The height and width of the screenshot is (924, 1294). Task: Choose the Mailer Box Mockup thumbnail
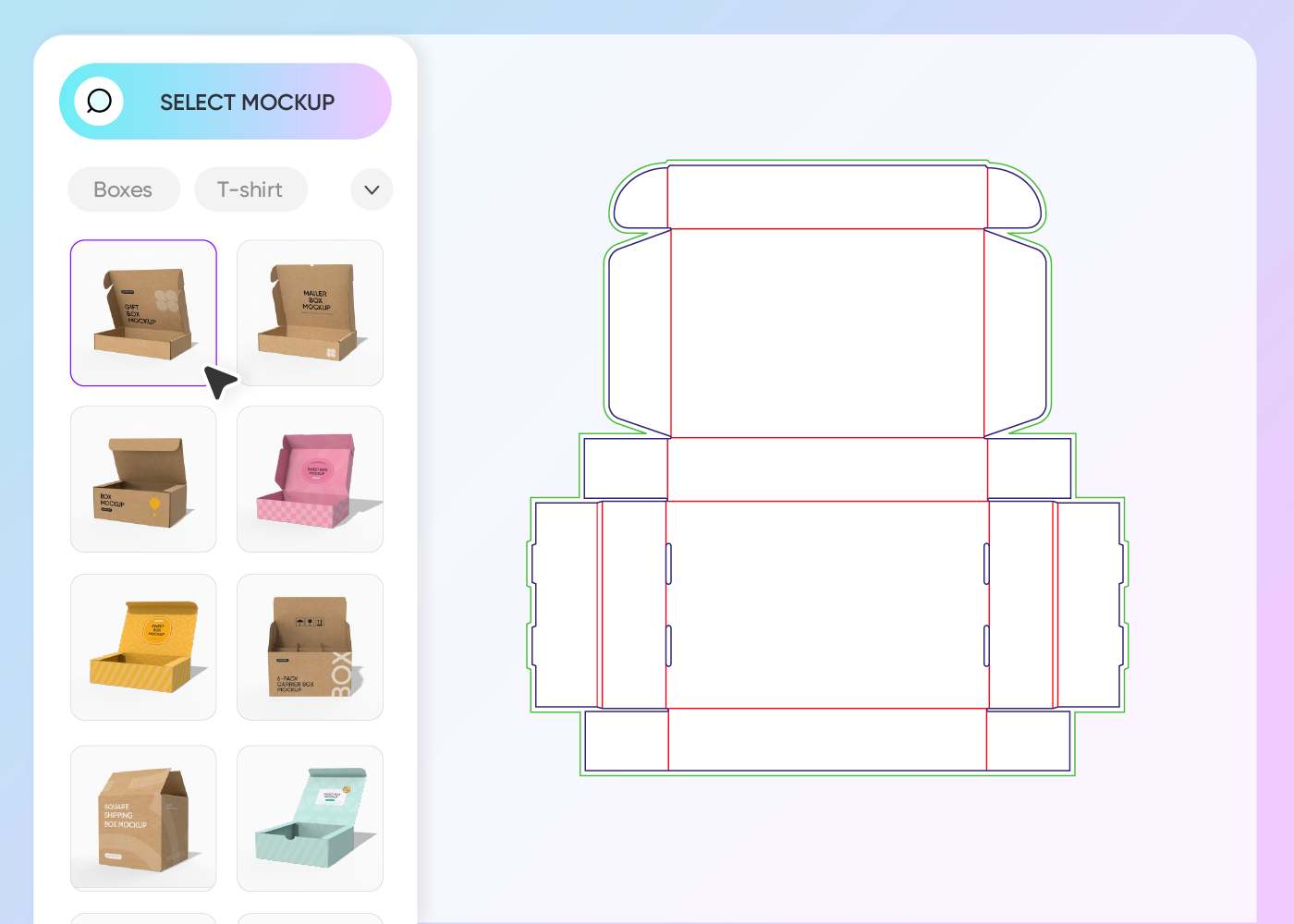coord(310,313)
